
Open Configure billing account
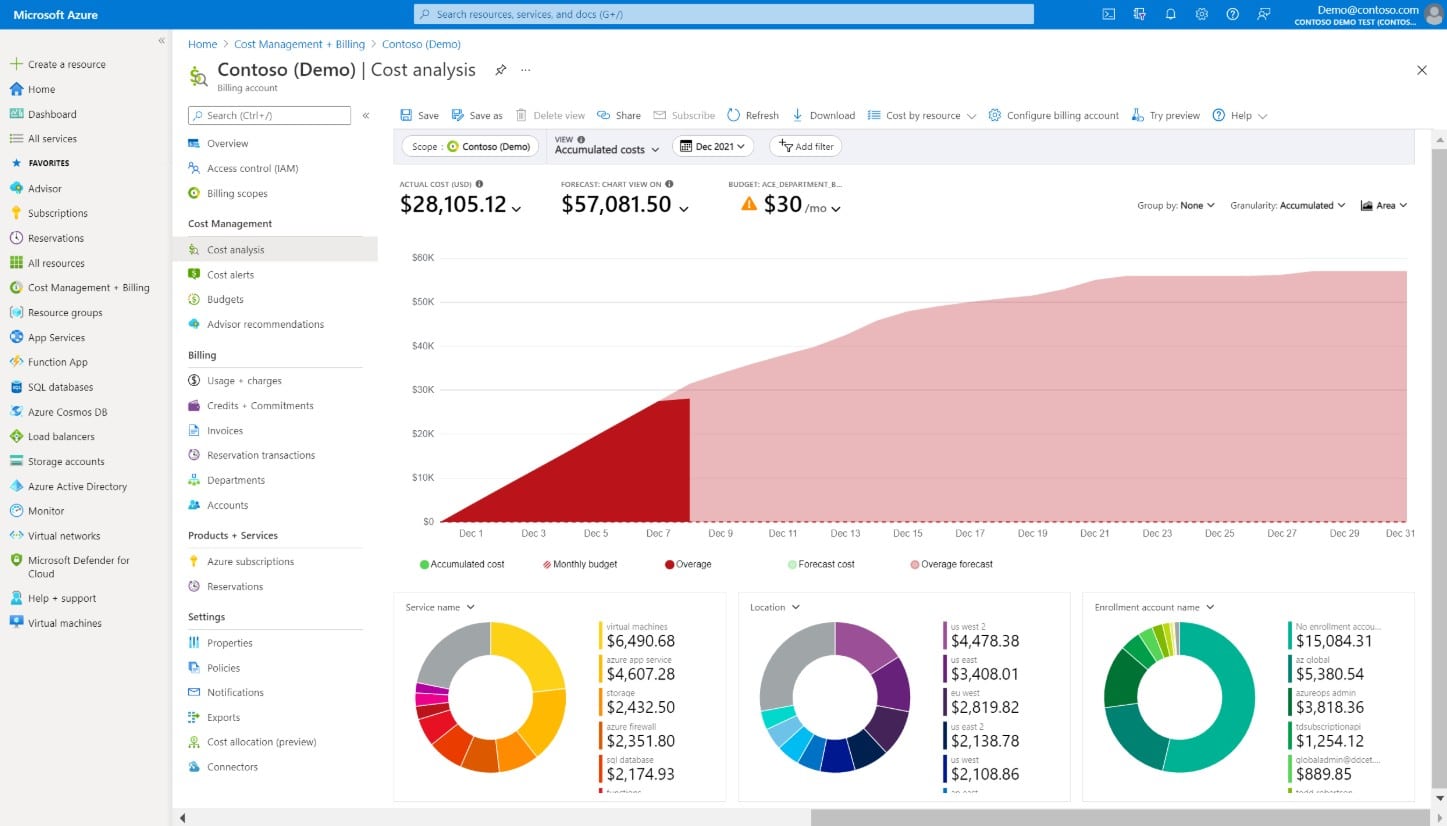pyautogui.click(x=1054, y=115)
